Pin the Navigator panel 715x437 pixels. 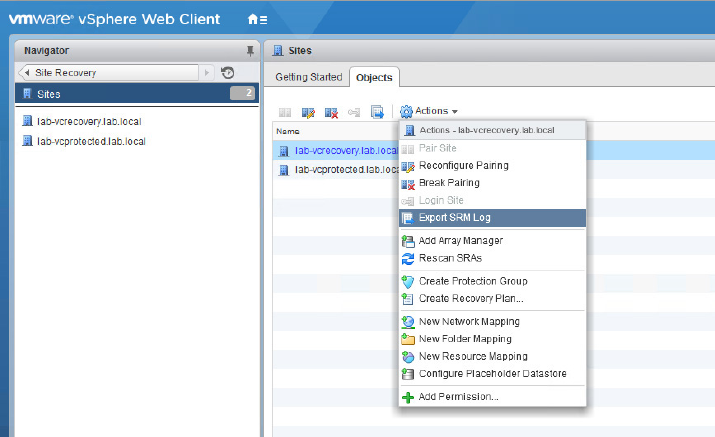tap(250, 50)
